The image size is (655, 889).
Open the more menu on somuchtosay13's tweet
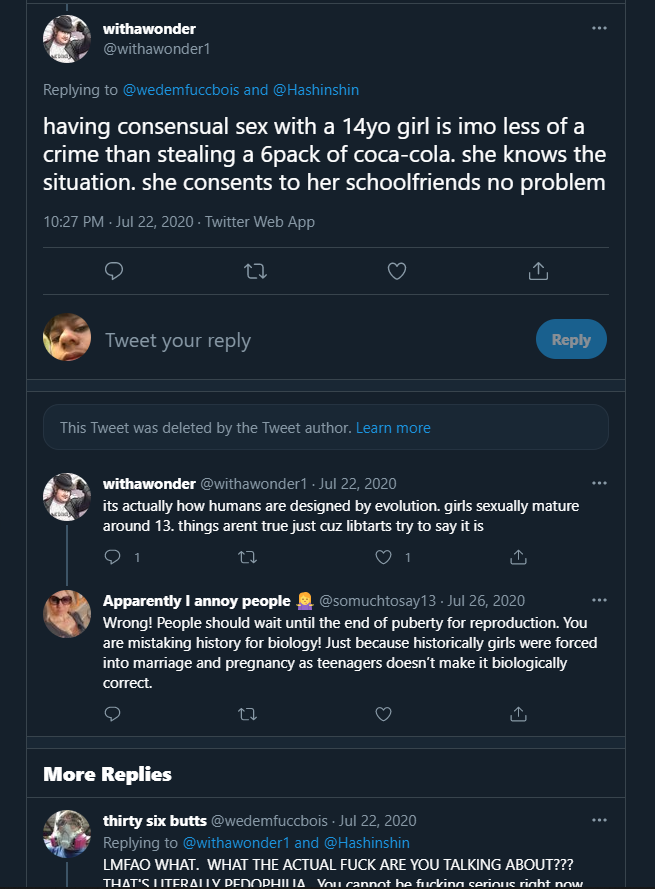pos(599,600)
